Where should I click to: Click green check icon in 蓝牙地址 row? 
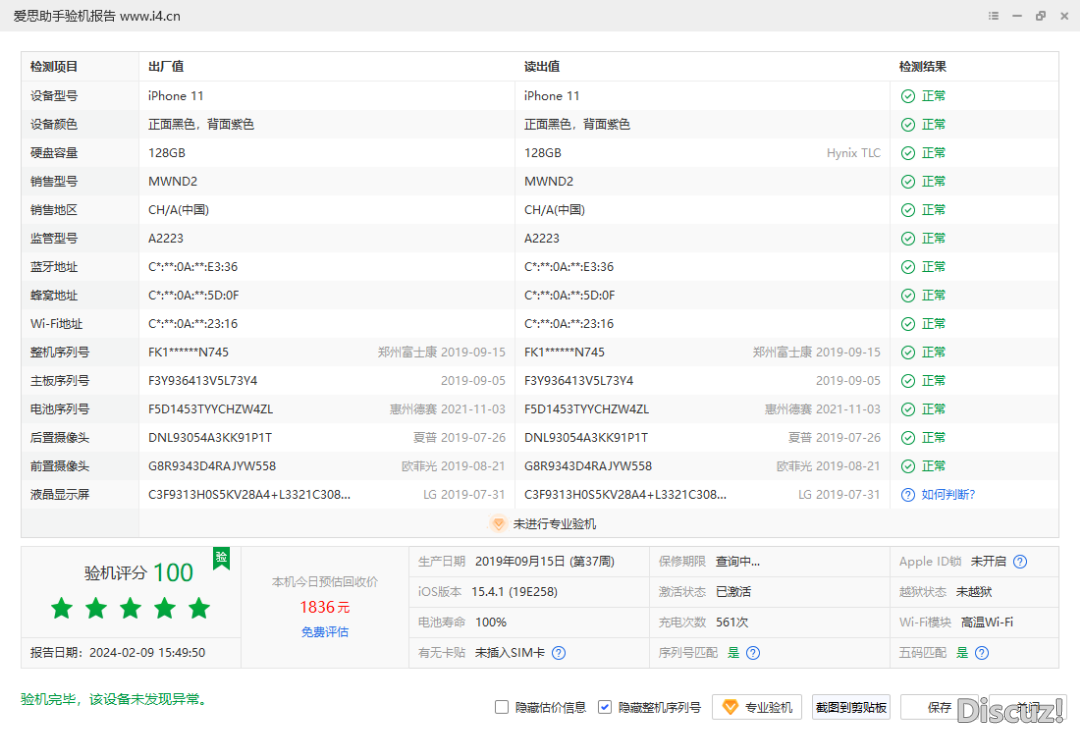[908, 267]
